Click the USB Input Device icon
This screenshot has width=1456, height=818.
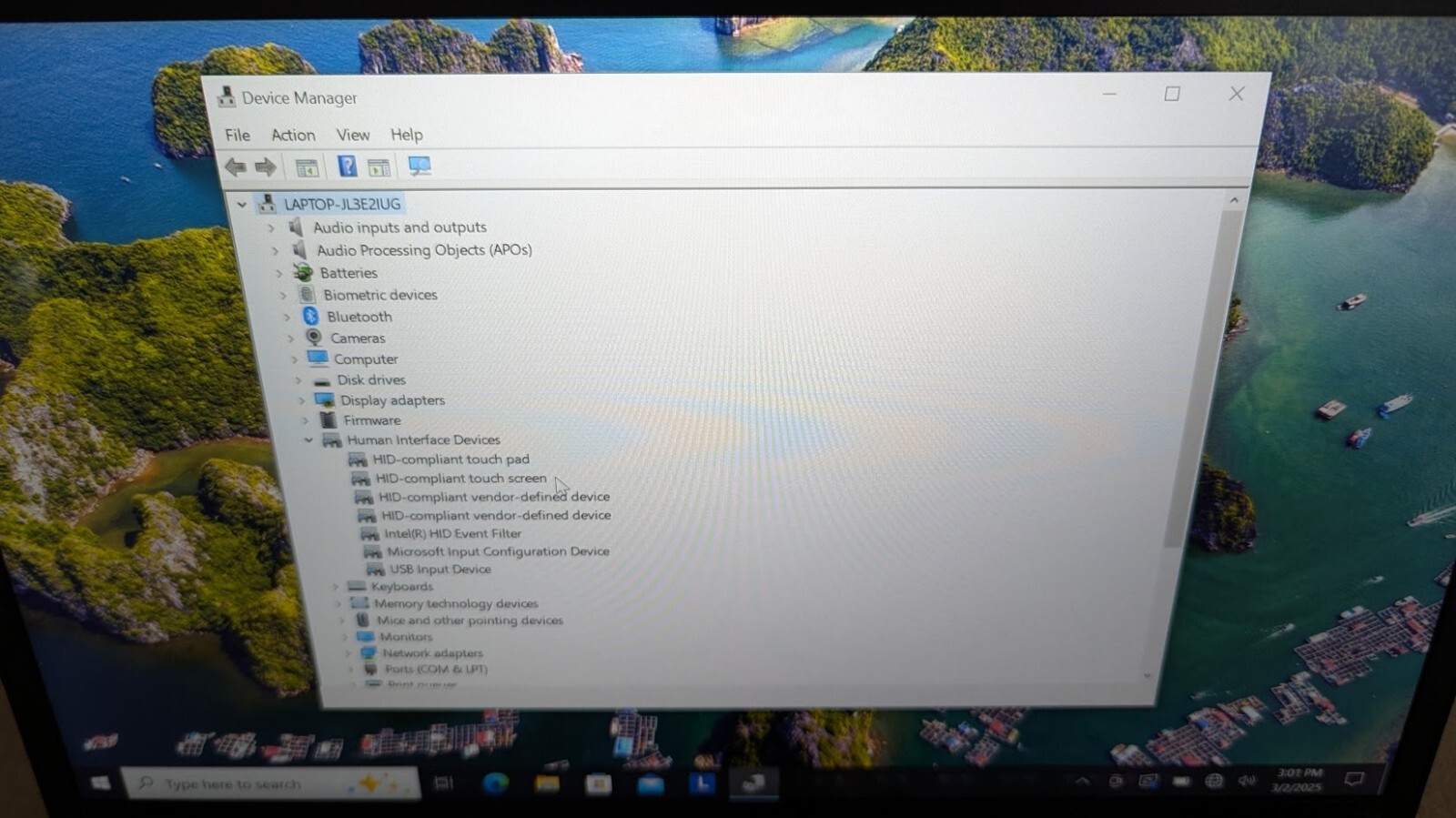coord(375,569)
